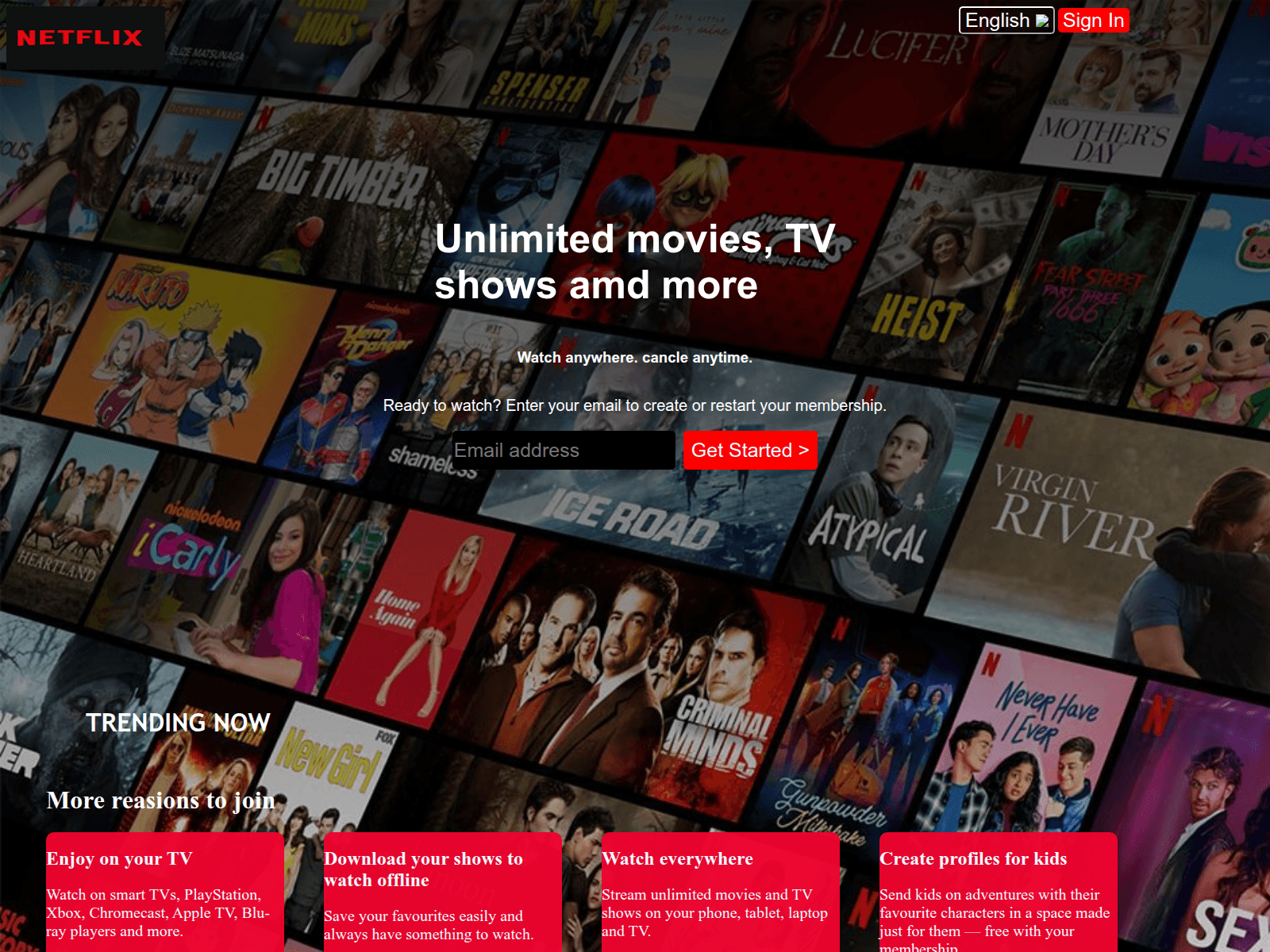The height and width of the screenshot is (952, 1270).
Task: Click 'Stream unlimited movies and TV' description
Action: 714,913
